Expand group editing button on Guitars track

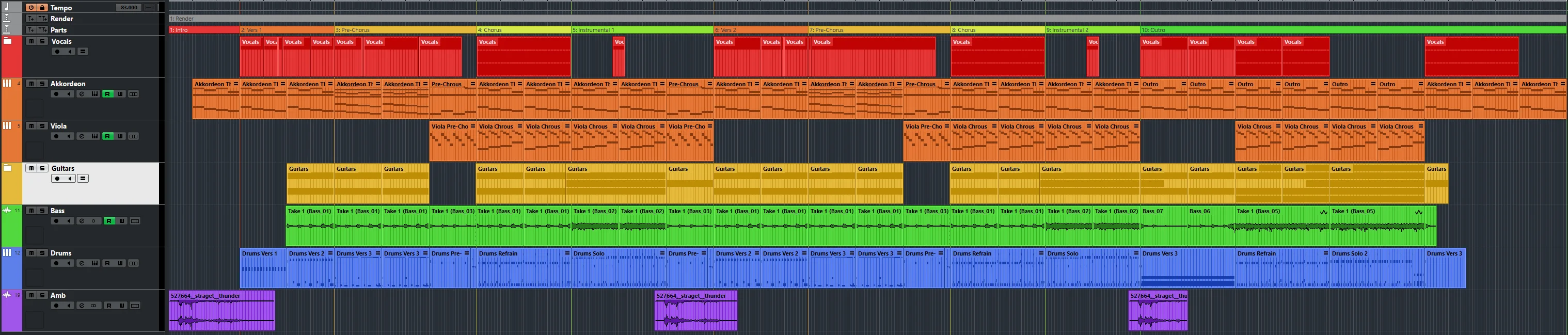point(84,179)
